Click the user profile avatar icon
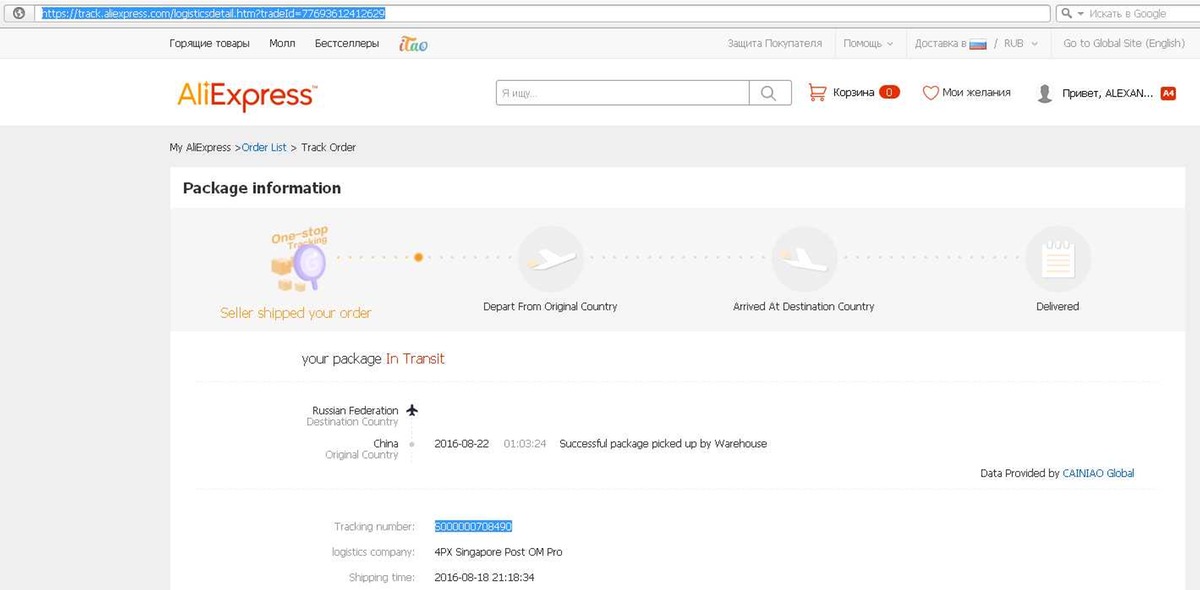1200x590 pixels. 1045,94
